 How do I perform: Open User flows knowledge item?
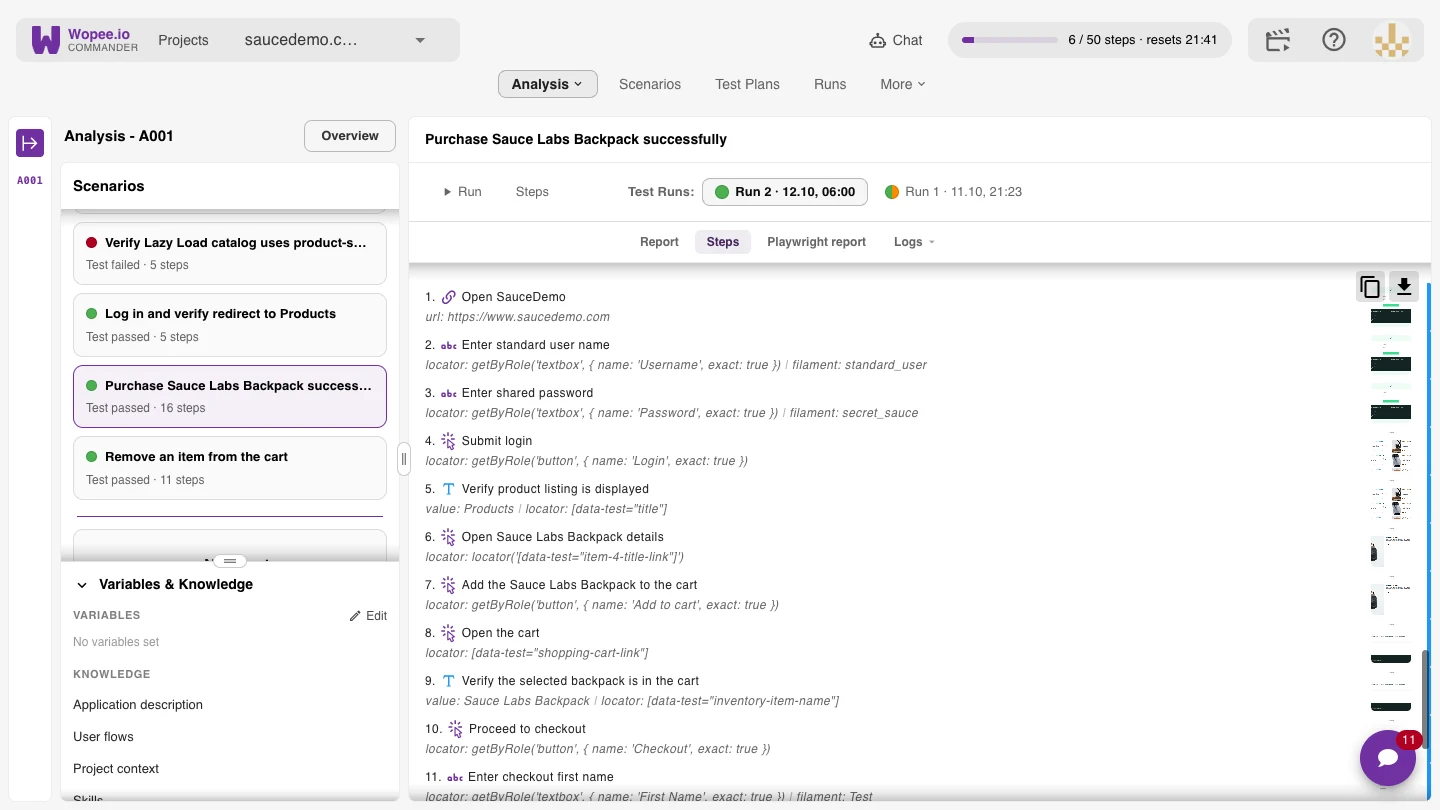coord(103,737)
